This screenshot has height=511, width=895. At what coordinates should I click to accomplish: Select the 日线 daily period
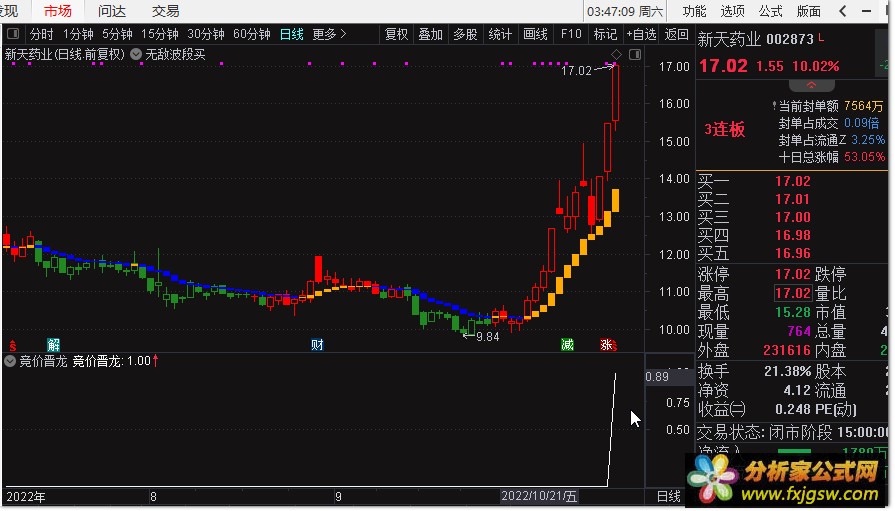click(292, 34)
